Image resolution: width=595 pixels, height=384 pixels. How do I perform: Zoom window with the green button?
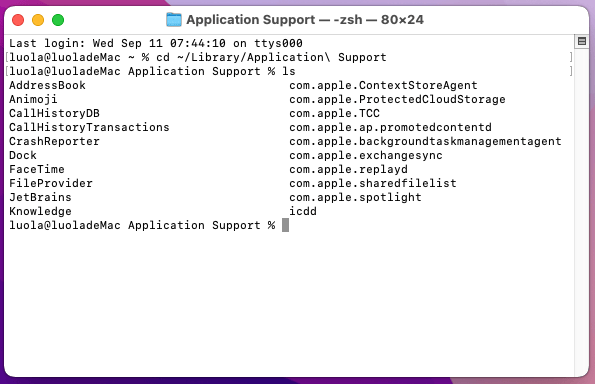tap(58, 20)
